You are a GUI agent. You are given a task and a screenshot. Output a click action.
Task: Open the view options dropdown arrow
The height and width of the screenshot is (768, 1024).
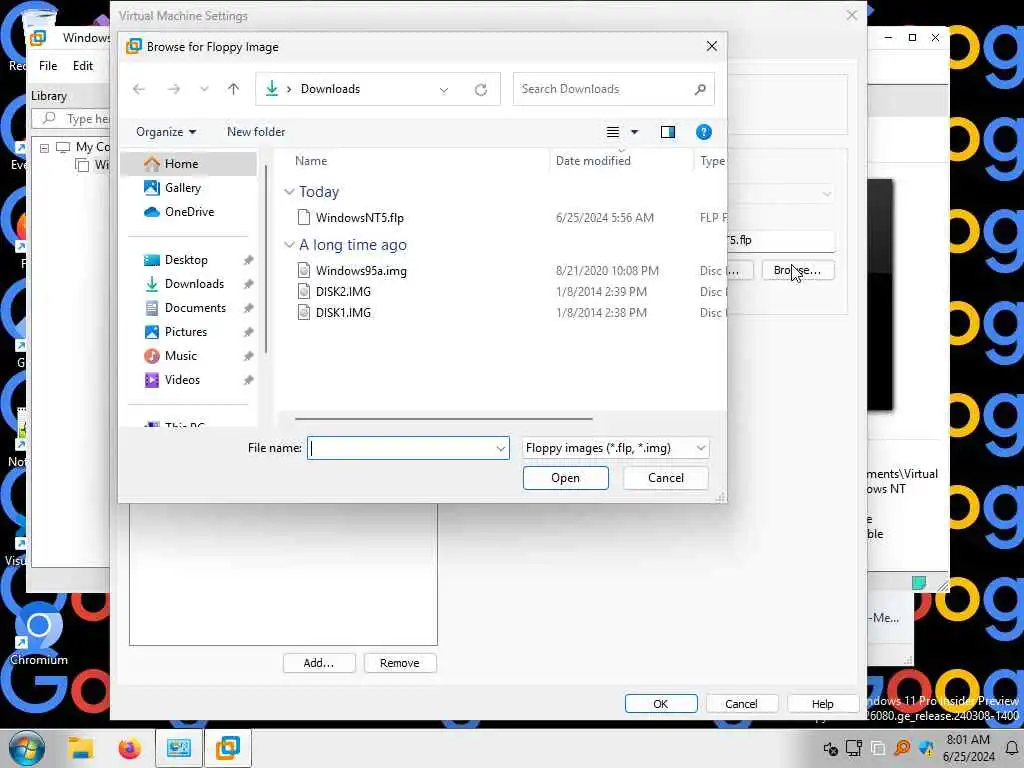(634, 132)
